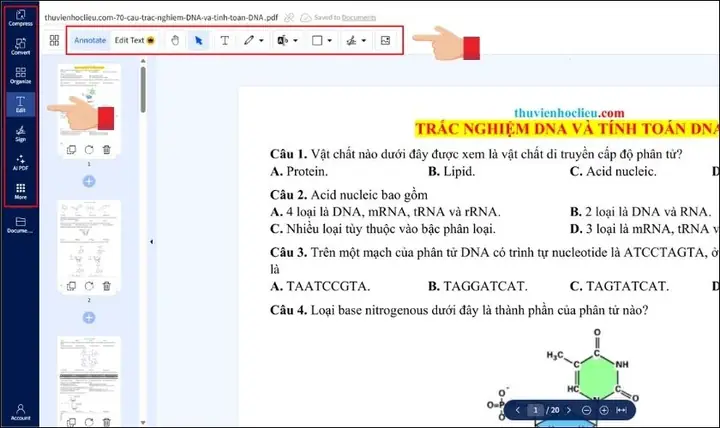Delete page 1 using trash icon
Viewport: 720px width, 428px height.
coord(107,150)
